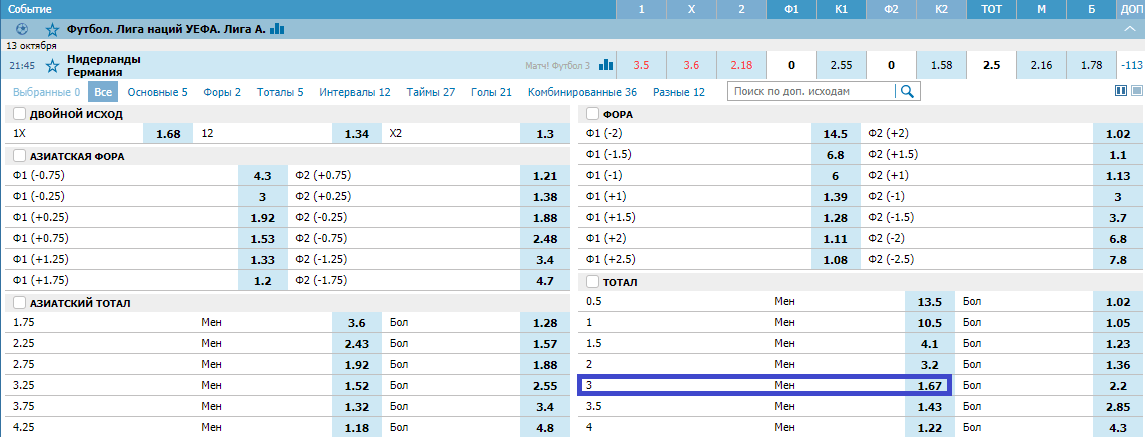Switch to two-column layout icon

point(1121,91)
